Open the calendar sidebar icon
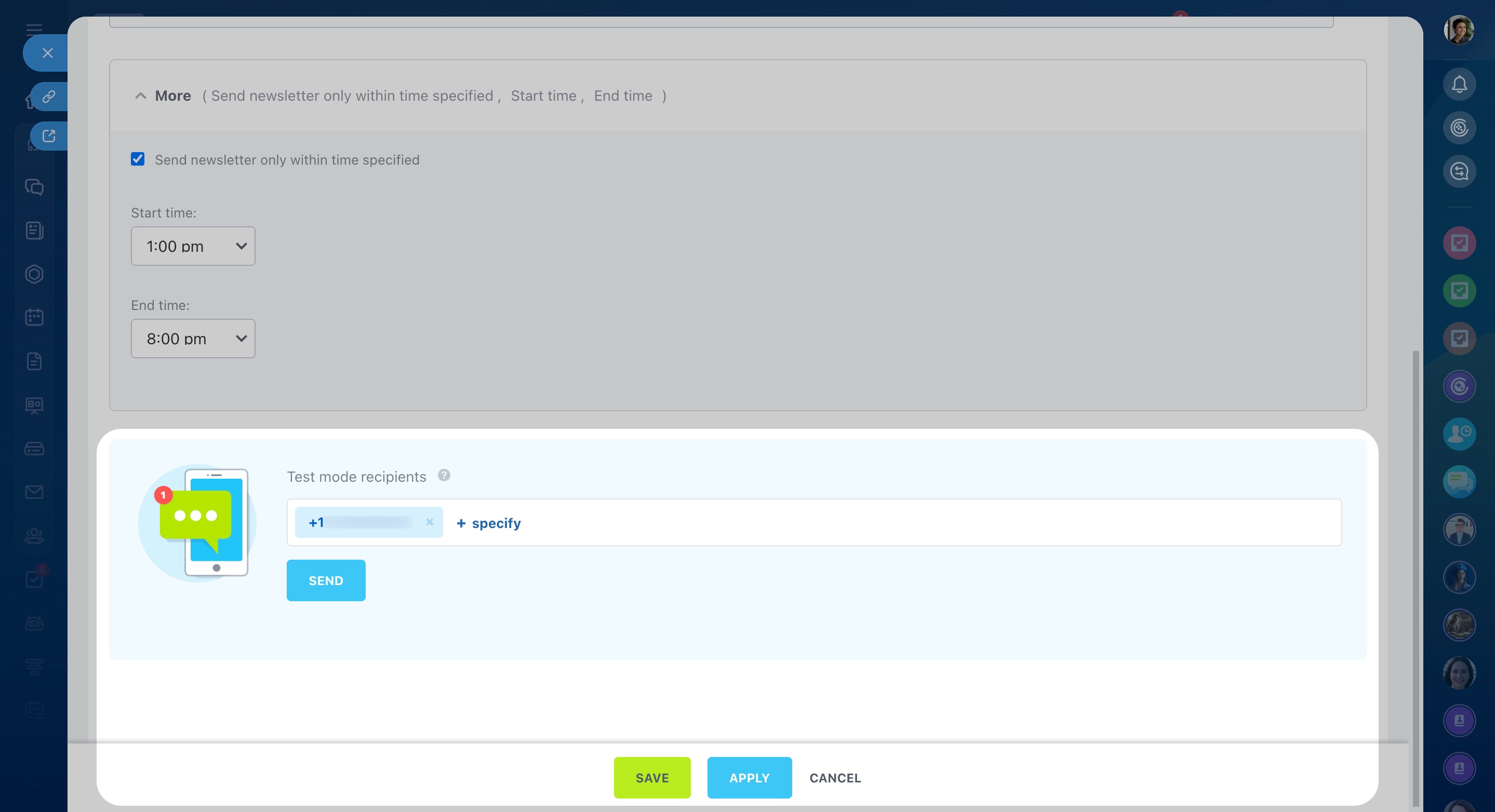 click(x=34, y=317)
